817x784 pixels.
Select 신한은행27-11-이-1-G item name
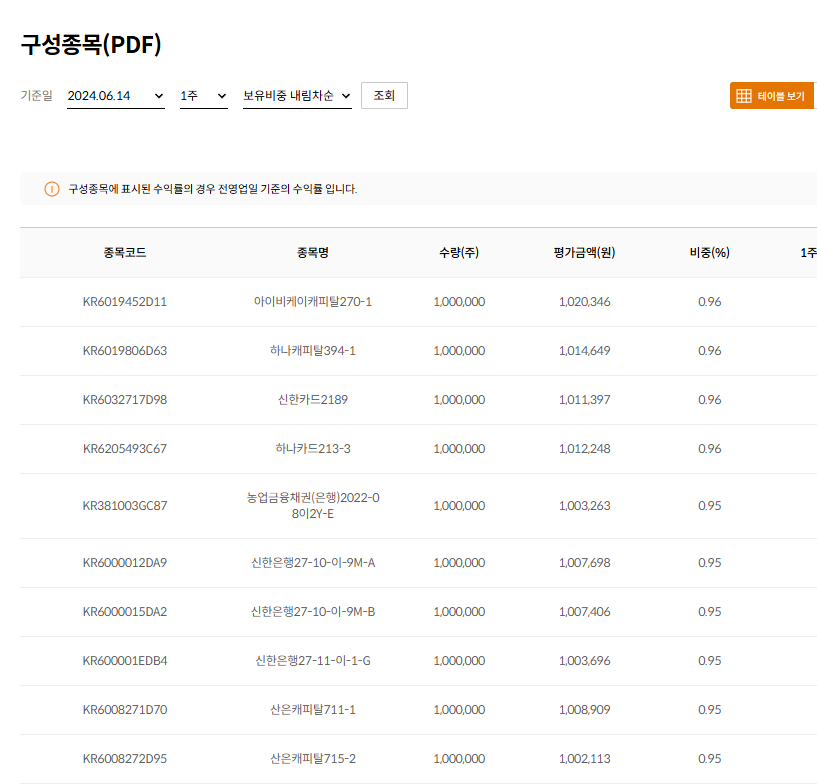click(313, 661)
